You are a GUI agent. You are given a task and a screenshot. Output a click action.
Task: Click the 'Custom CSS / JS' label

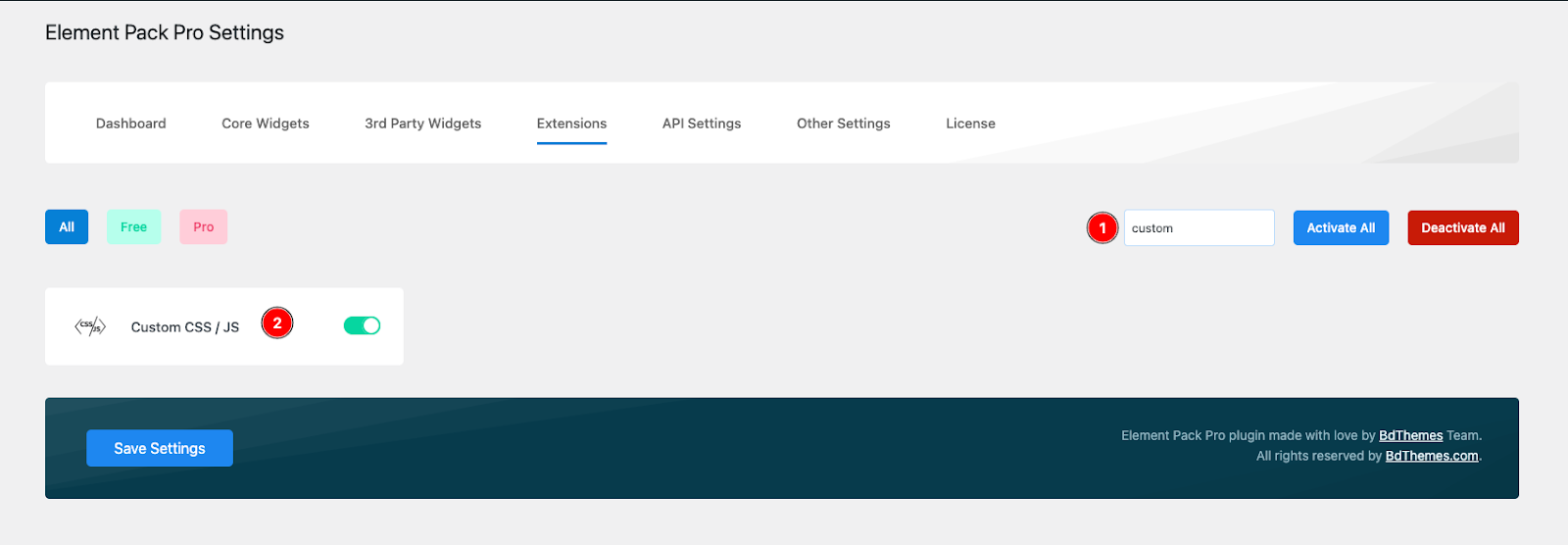(185, 327)
